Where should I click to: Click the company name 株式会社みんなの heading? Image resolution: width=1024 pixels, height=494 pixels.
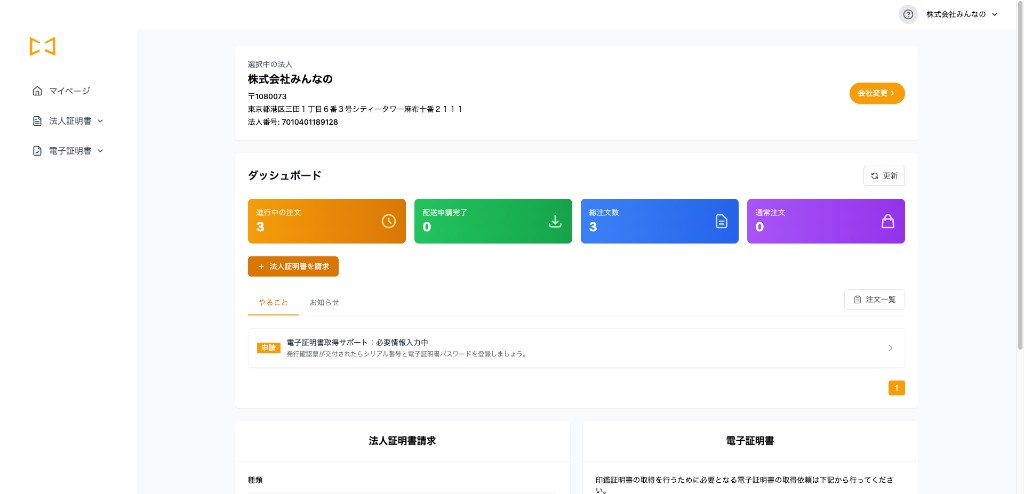(291, 80)
